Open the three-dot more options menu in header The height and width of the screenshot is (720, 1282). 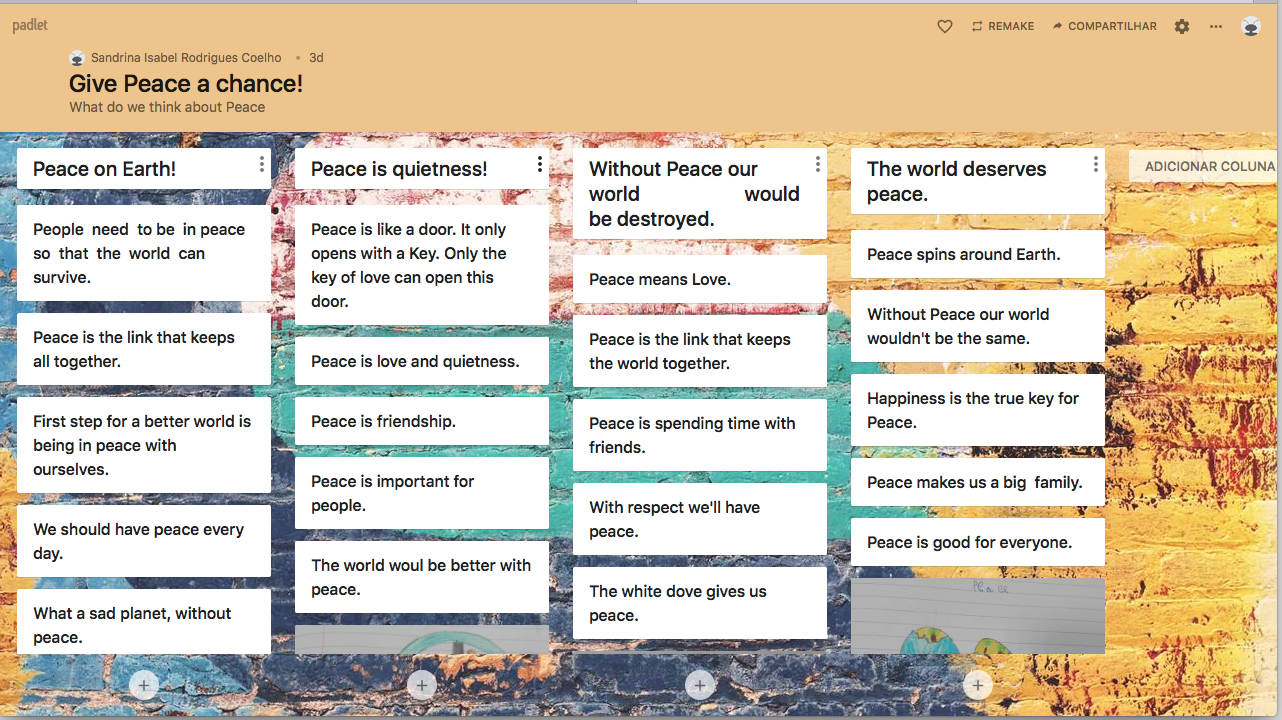pyautogui.click(x=1216, y=27)
